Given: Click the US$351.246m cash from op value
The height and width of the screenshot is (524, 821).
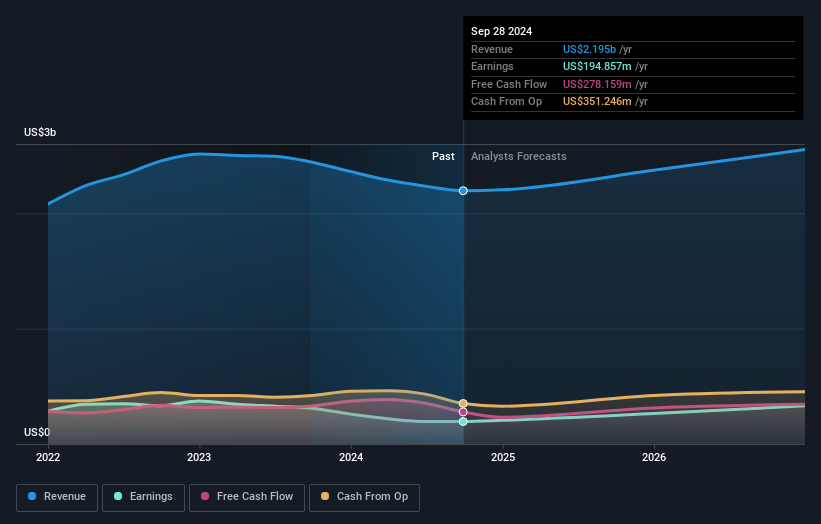Looking at the screenshot, I should (597, 102).
